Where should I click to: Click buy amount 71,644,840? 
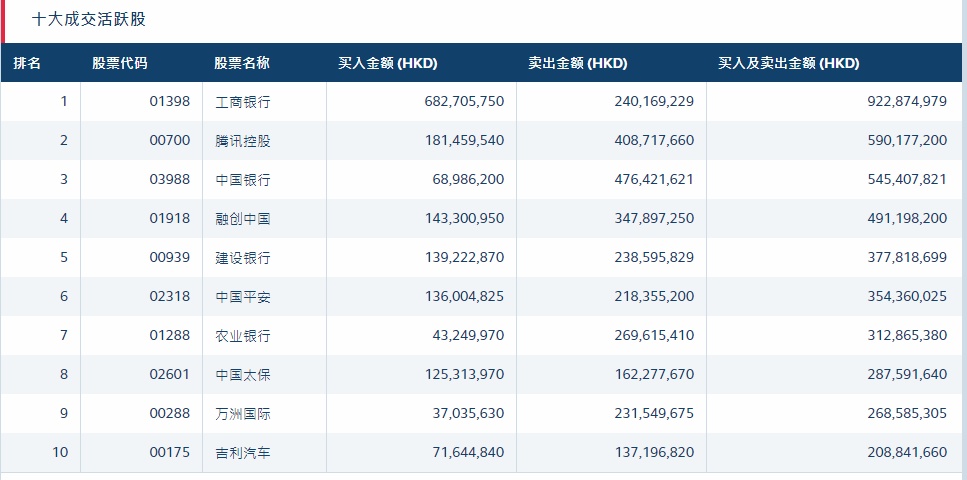point(469,452)
